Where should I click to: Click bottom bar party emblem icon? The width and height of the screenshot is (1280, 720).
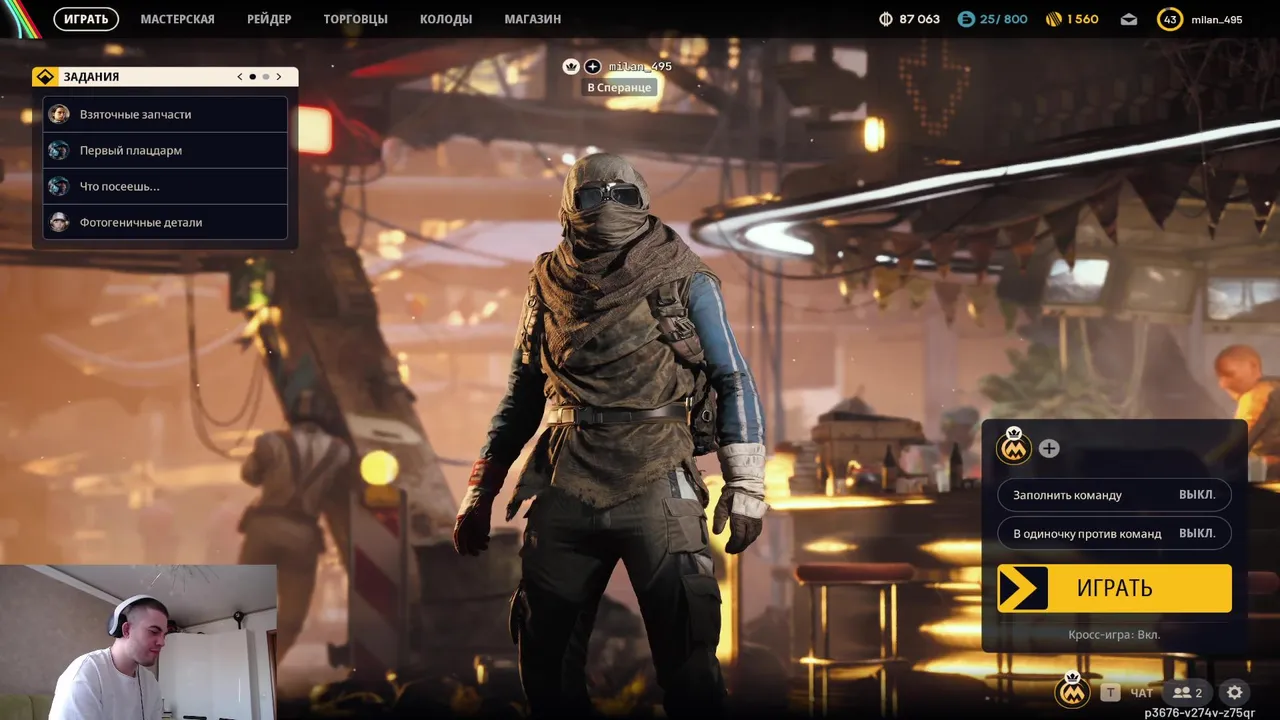tap(1073, 690)
